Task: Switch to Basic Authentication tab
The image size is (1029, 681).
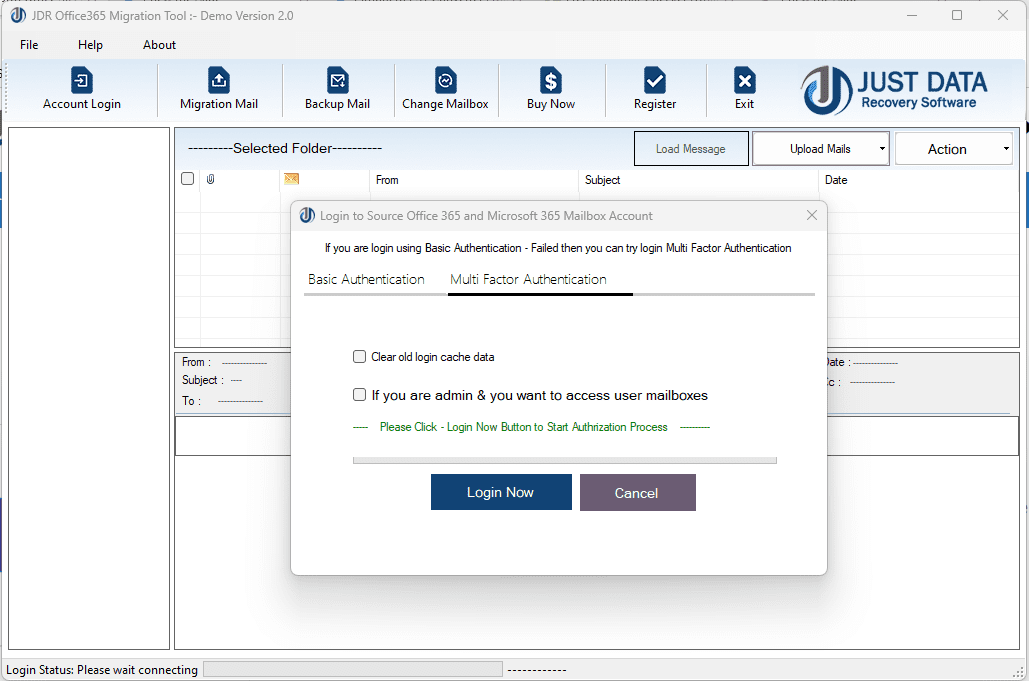Action: tap(366, 280)
